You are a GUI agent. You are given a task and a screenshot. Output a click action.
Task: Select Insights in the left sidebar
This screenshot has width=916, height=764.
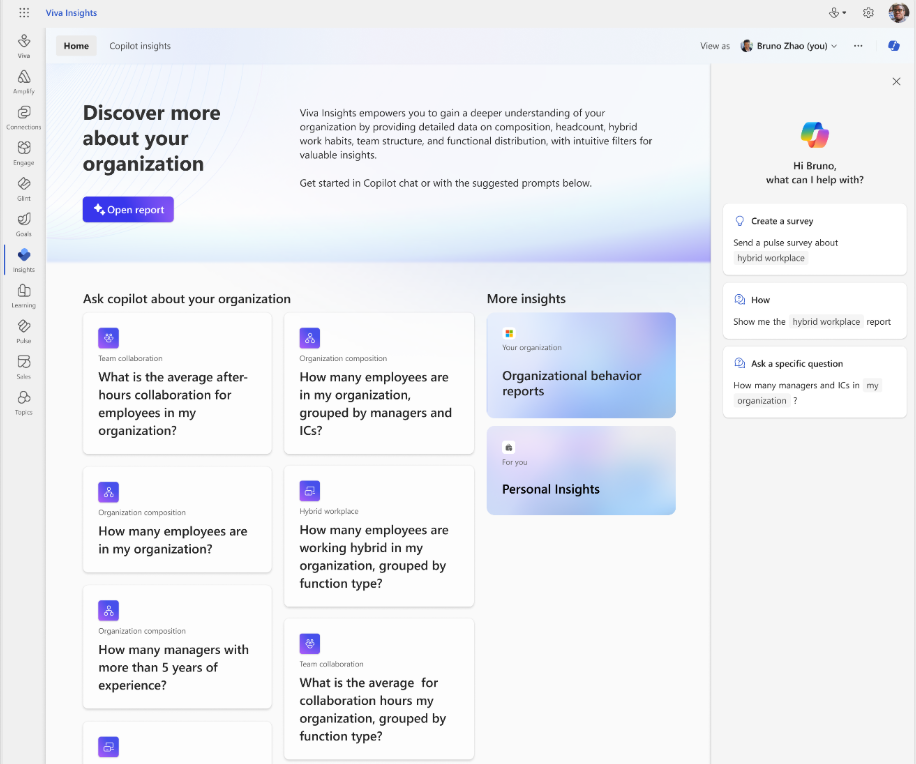(x=24, y=260)
